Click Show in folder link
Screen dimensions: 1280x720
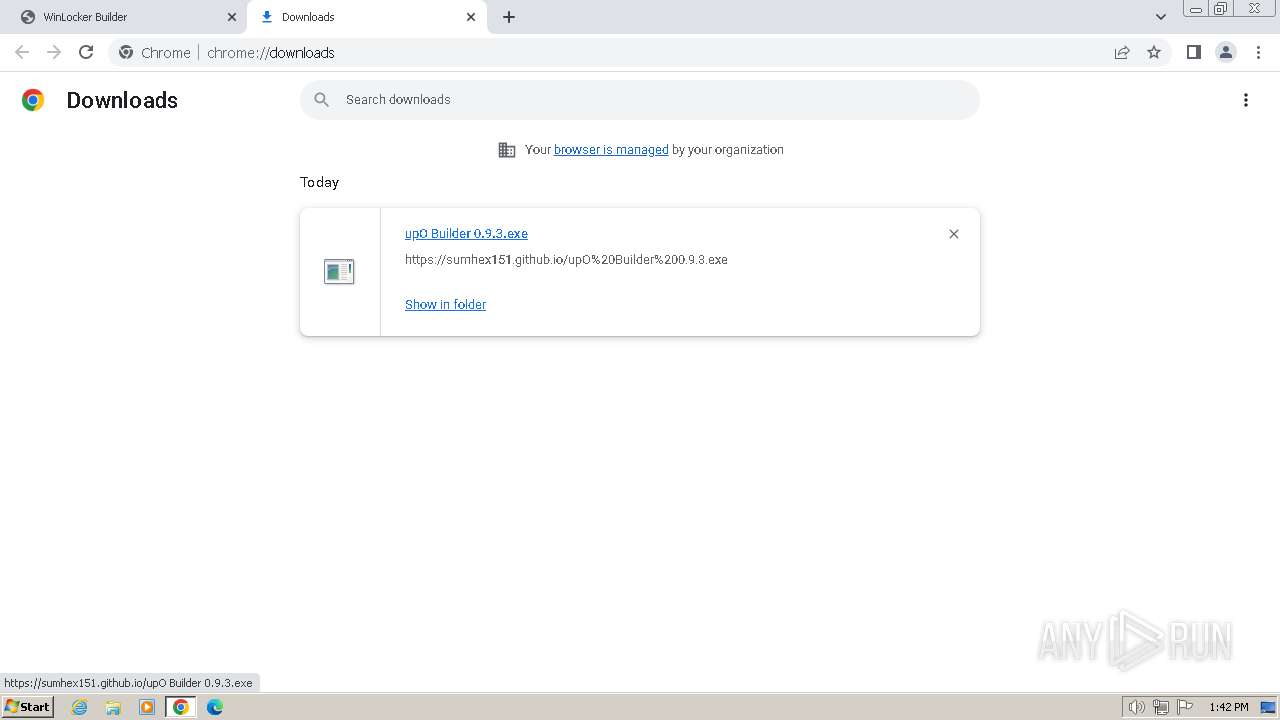point(445,304)
